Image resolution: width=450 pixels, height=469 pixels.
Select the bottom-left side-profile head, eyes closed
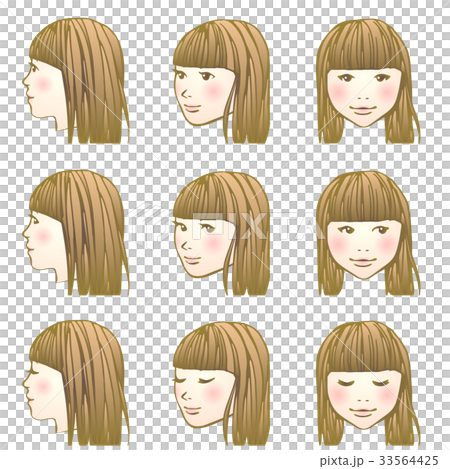pyautogui.click(x=76, y=383)
